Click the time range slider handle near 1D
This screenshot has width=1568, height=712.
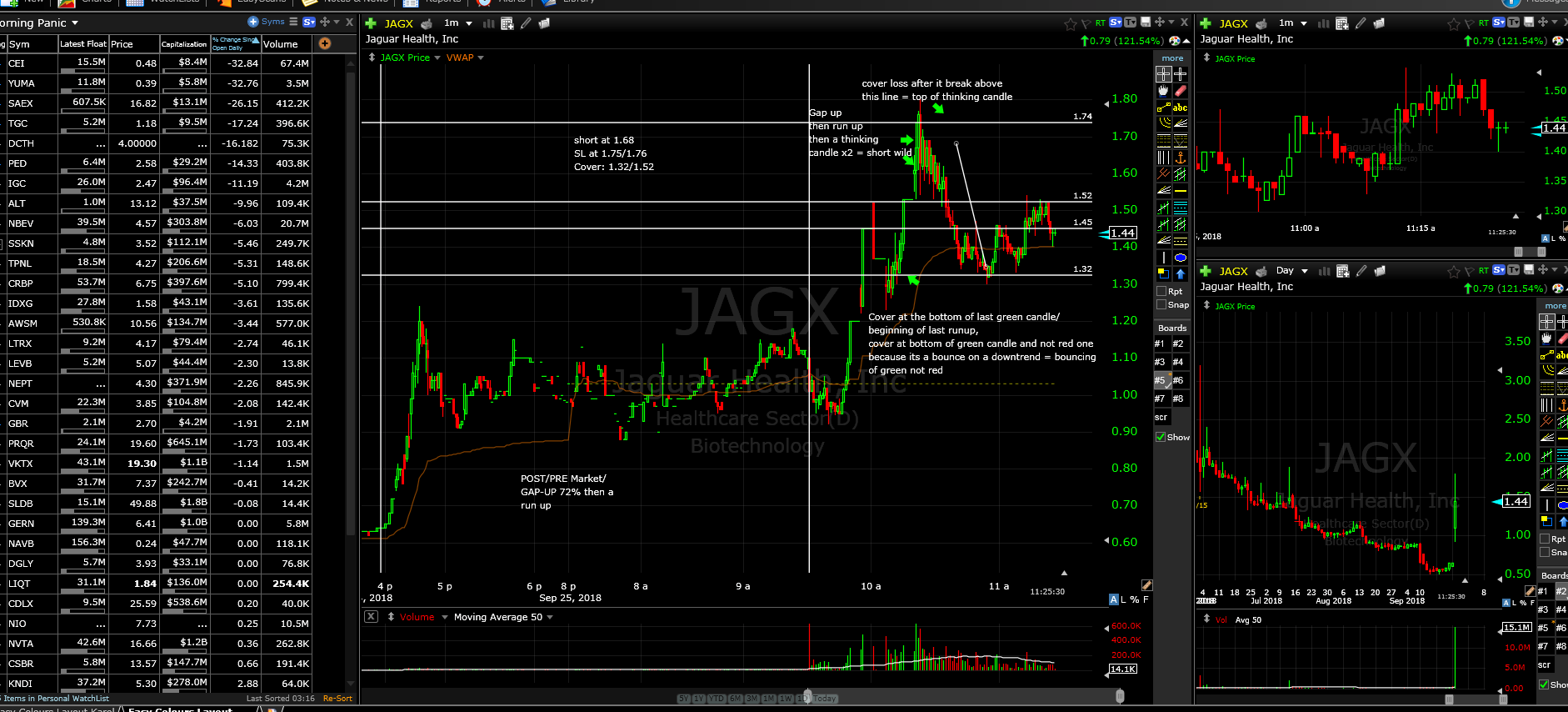click(806, 696)
